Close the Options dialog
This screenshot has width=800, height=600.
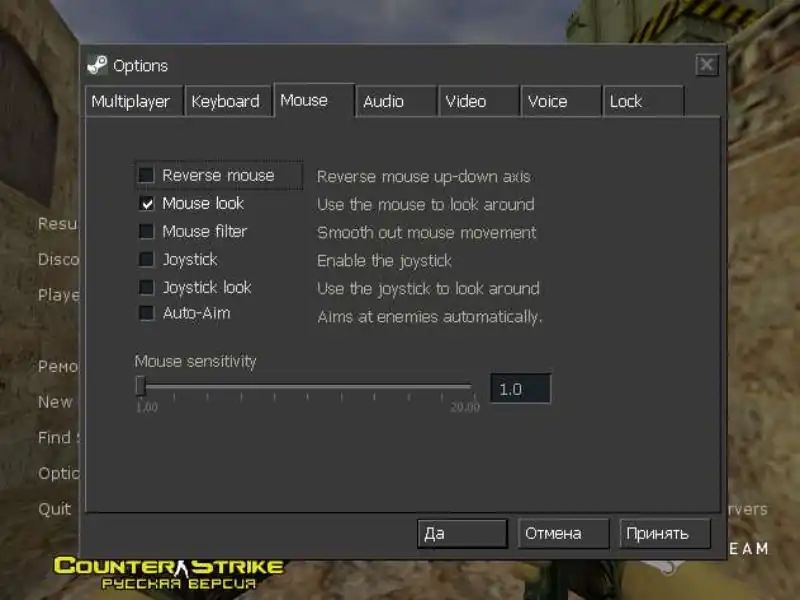(707, 65)
